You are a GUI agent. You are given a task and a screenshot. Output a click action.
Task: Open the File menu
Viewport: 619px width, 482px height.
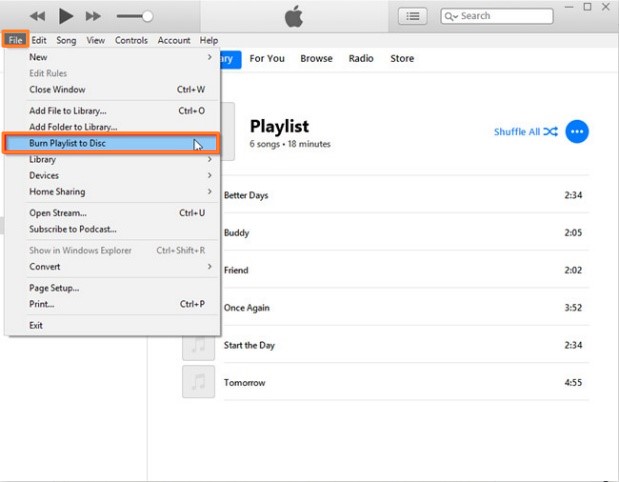point(15,40)
